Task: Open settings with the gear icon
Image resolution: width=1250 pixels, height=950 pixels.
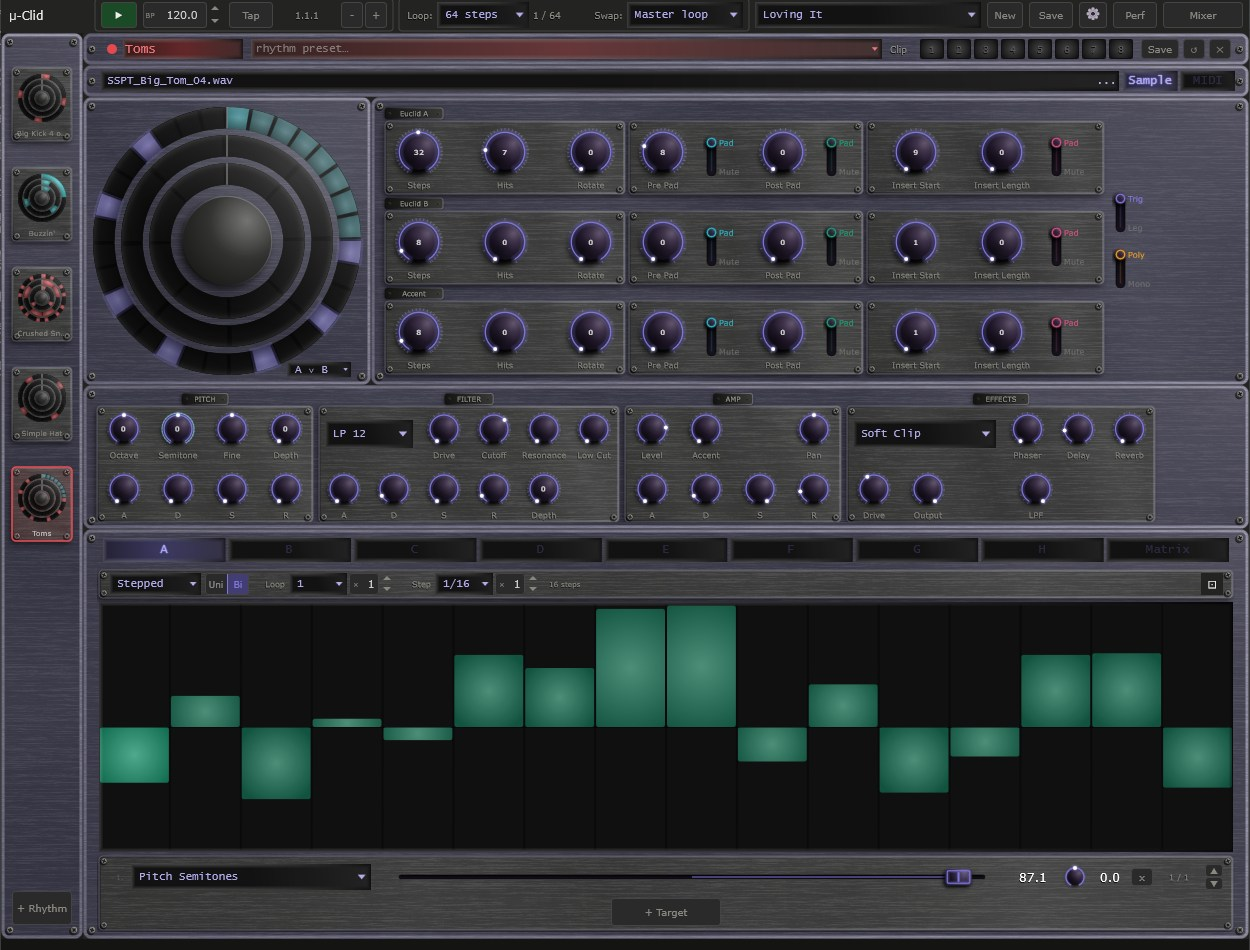Action: [1093, 15]
